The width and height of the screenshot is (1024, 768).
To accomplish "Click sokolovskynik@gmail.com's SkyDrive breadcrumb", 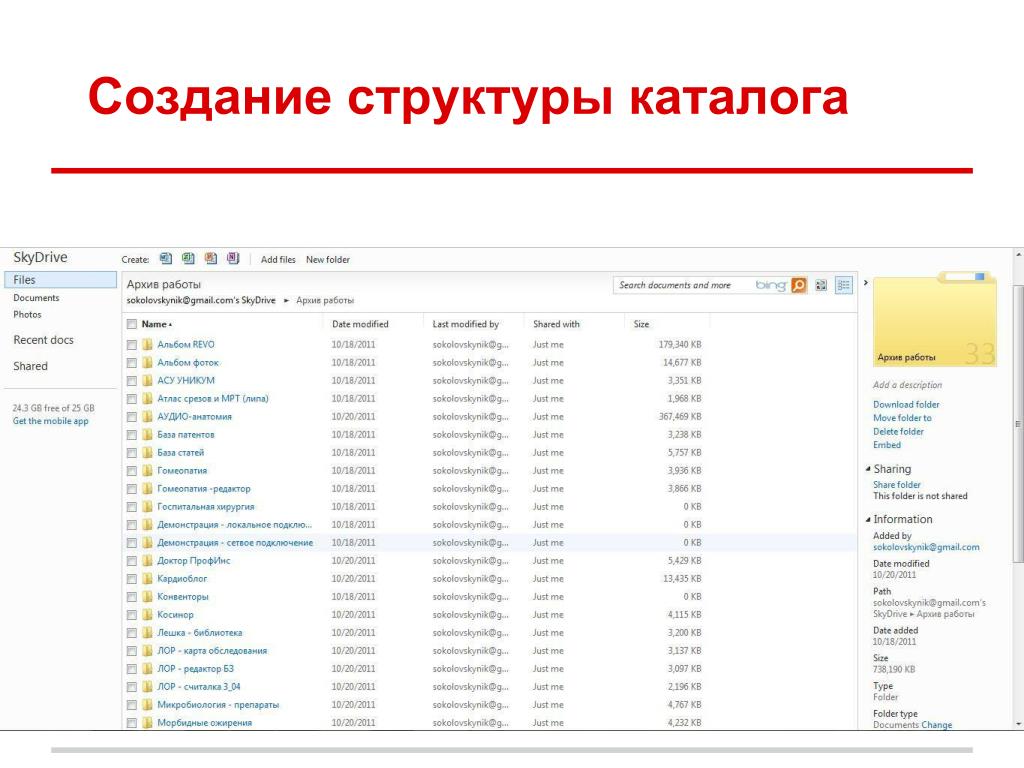I will [201, 300].
